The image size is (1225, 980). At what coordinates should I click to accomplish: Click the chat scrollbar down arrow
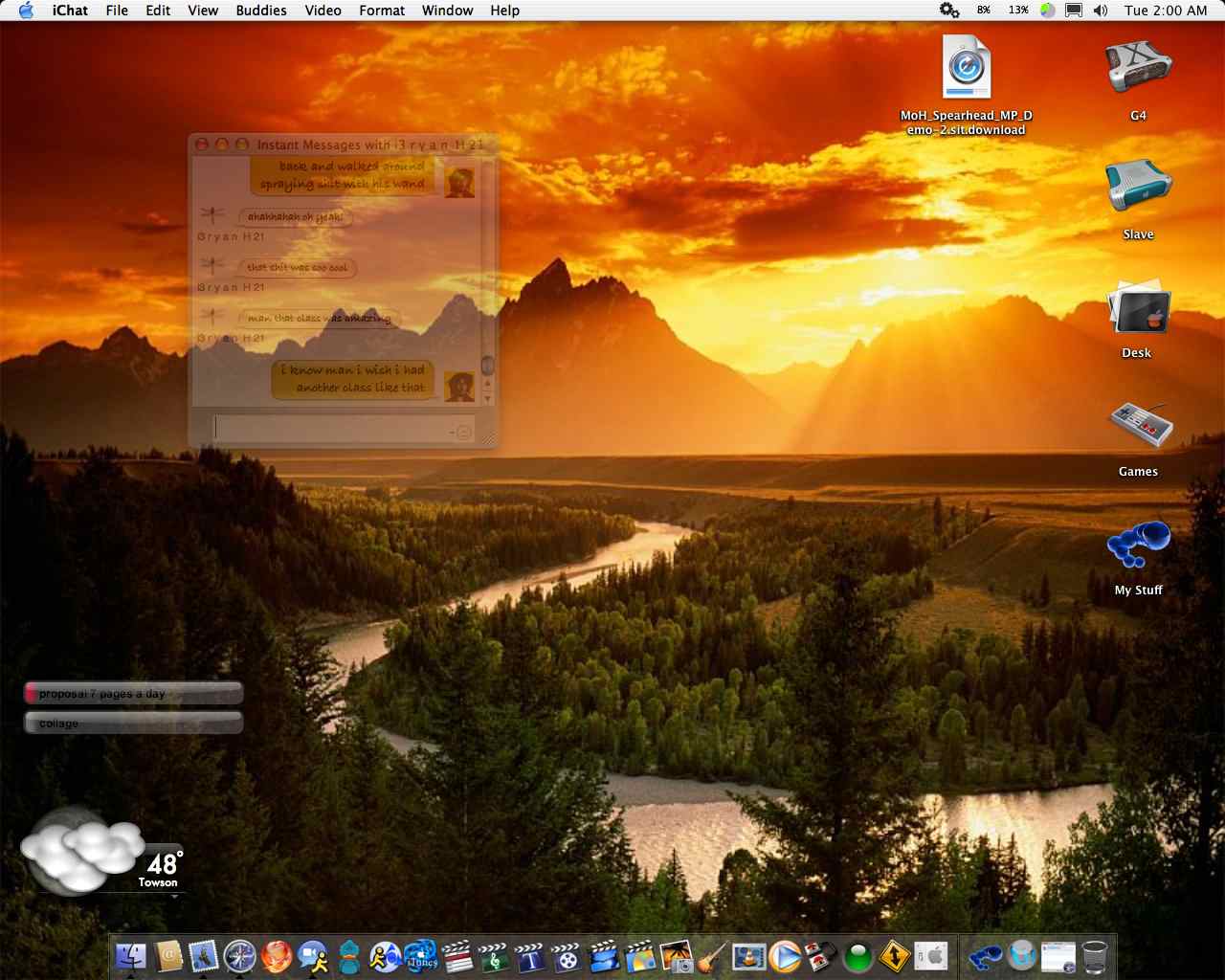click(x=487, y=398)
